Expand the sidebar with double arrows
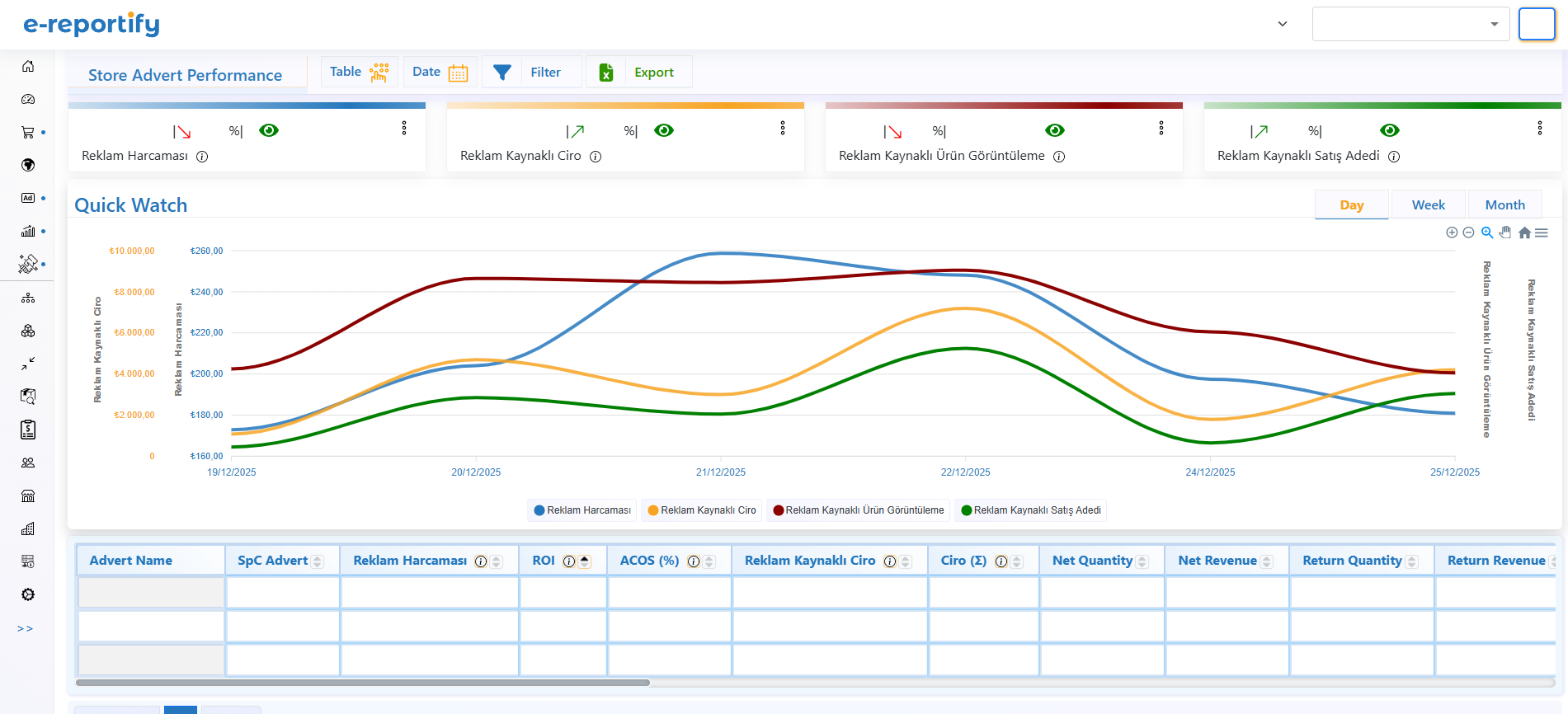The height and width of the screenshot is (714, 1568). (x=26, y=628)
